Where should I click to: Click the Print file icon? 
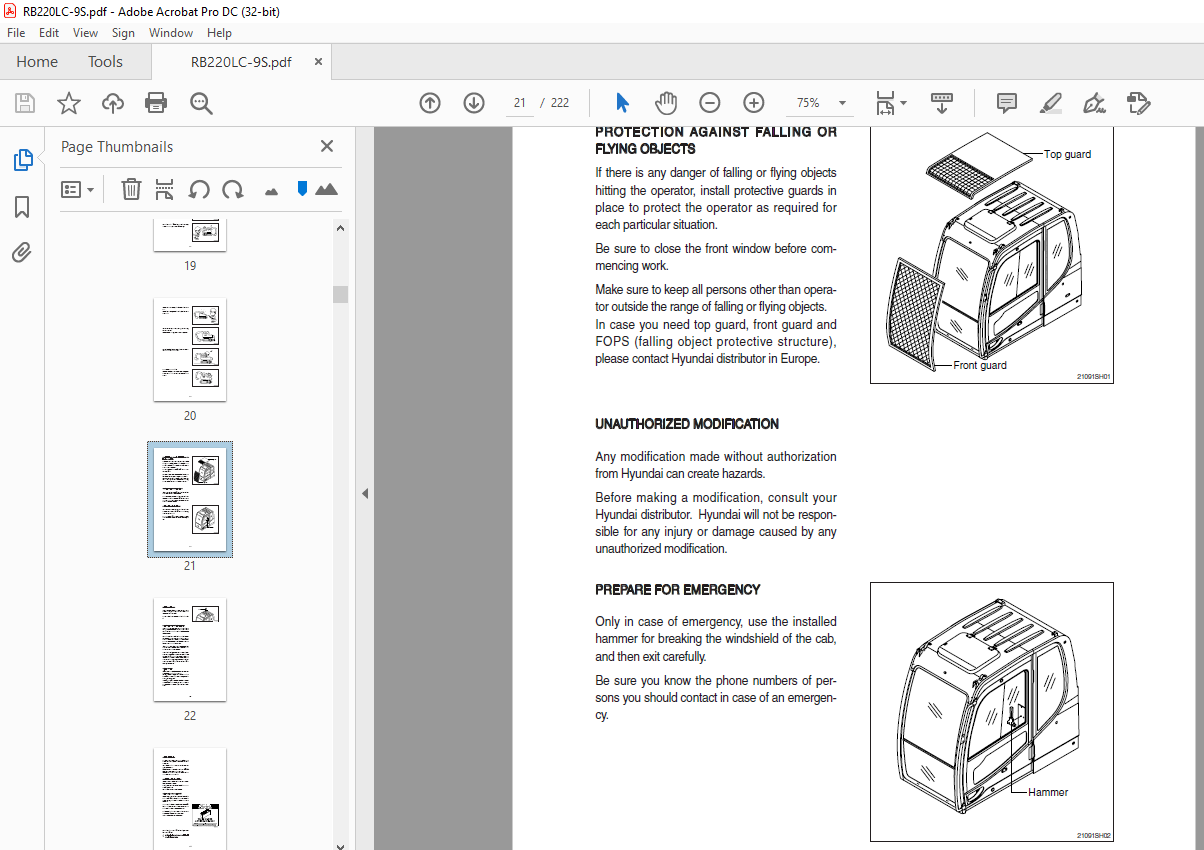[x=156, y=103]
